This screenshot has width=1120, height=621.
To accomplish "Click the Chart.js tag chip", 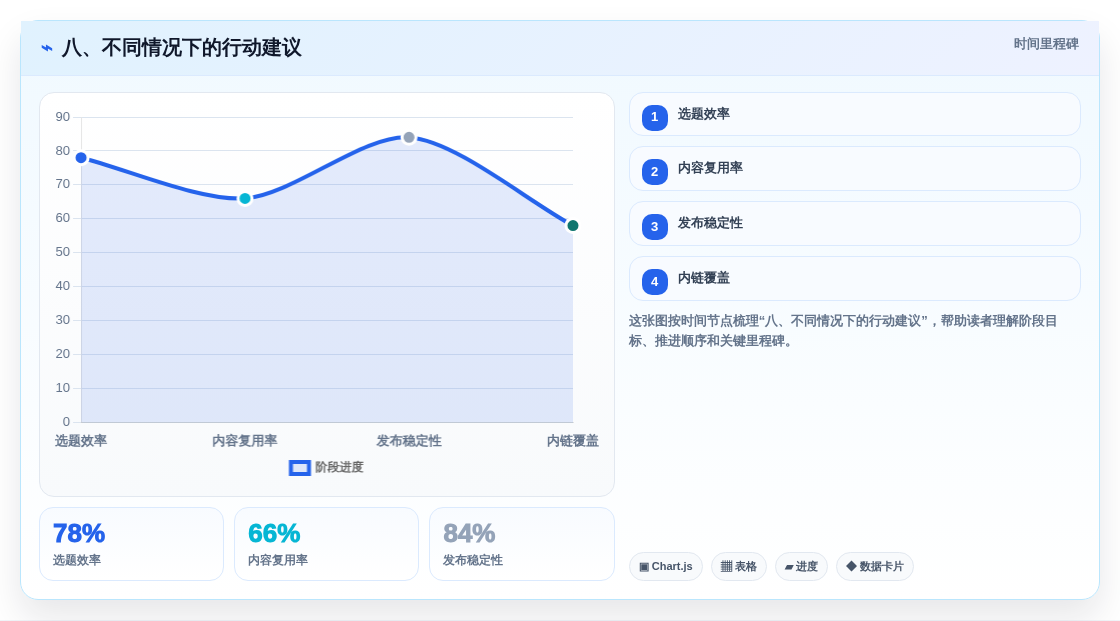I will [666, 567].
